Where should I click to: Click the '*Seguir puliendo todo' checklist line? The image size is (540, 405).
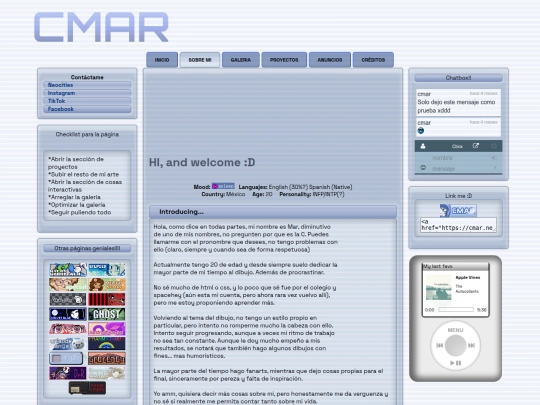tap(79, 212)
